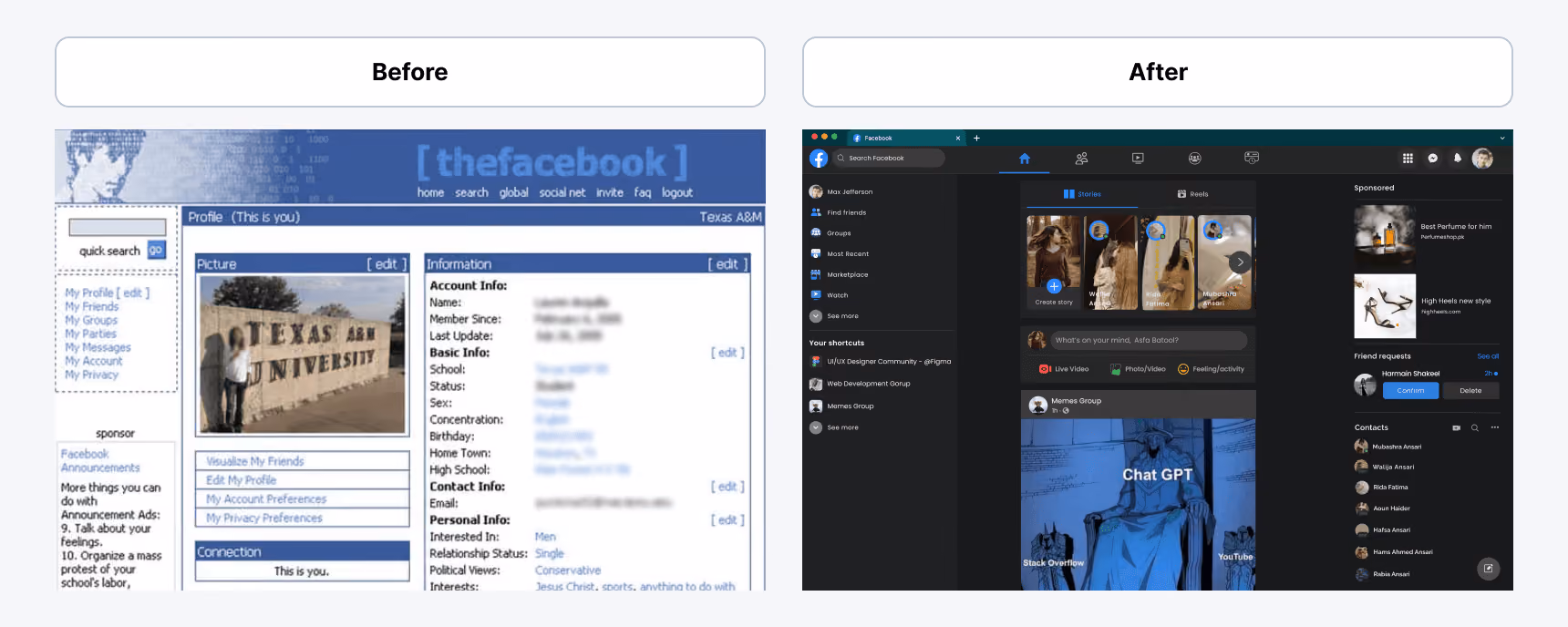Image resolution: width=1568 pixels, height=627 pixels.
Task: Click social net in thefacebook top menu
Action: pyautogui.click(x=562, y=192)
